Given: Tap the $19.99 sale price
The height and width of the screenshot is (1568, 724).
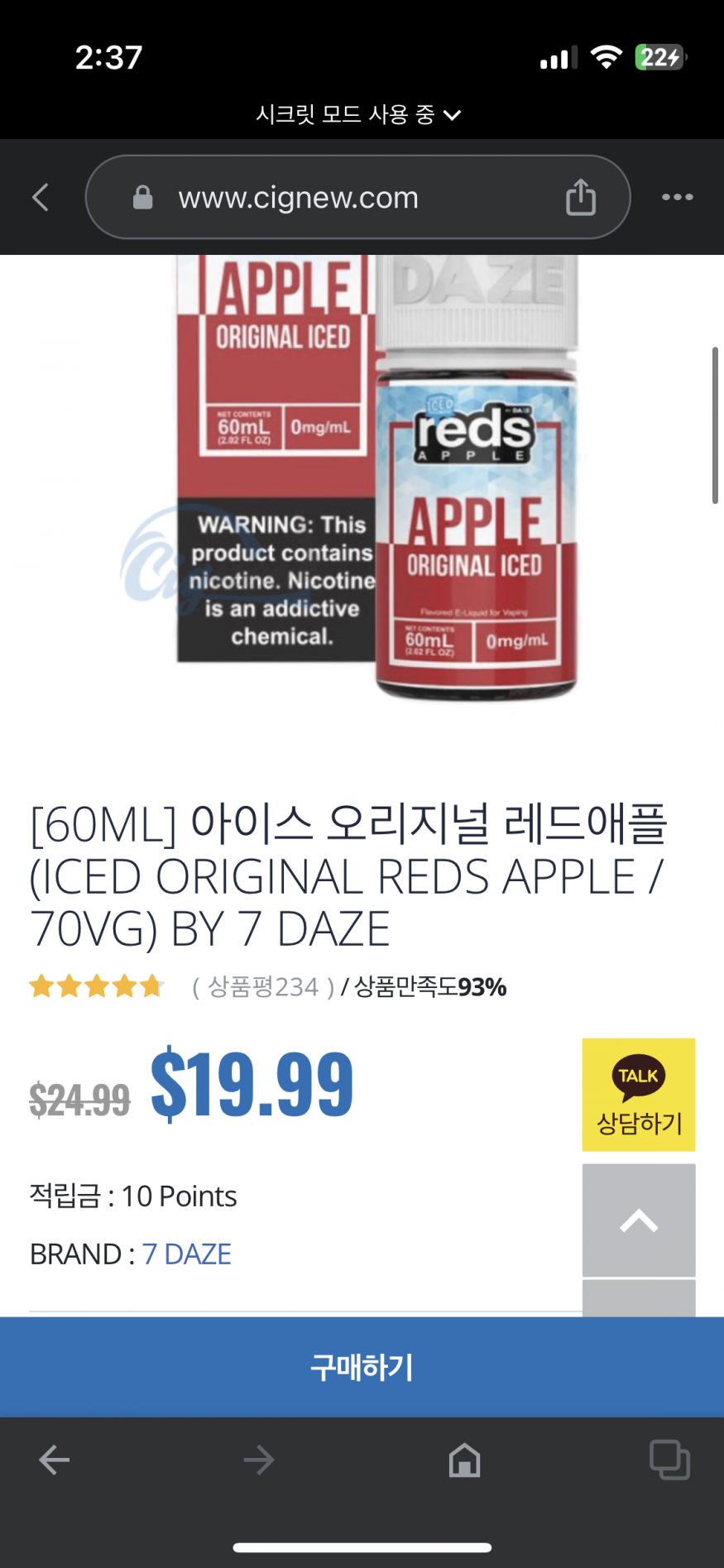Looking at the screenshot, I should point(252,1082).
